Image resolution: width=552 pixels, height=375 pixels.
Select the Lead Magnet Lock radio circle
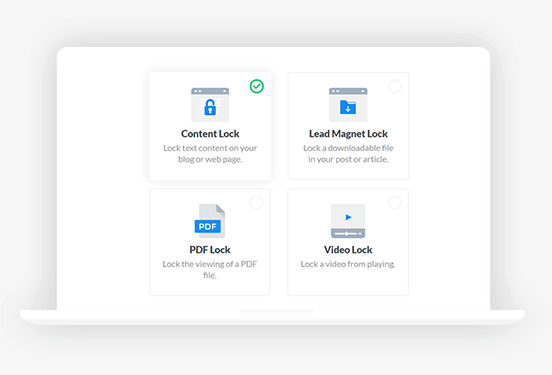(x=395, y=86)
